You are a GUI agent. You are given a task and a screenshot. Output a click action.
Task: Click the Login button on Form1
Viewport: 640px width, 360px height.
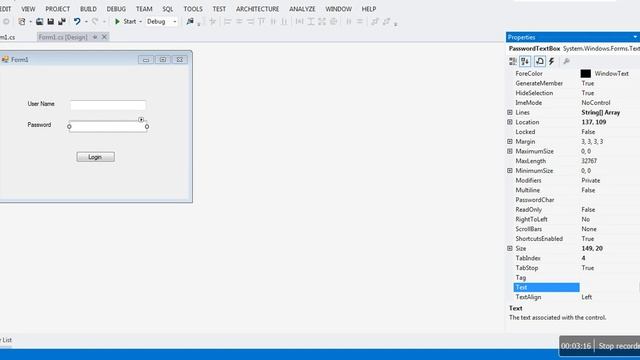click(x=96, y=157)
